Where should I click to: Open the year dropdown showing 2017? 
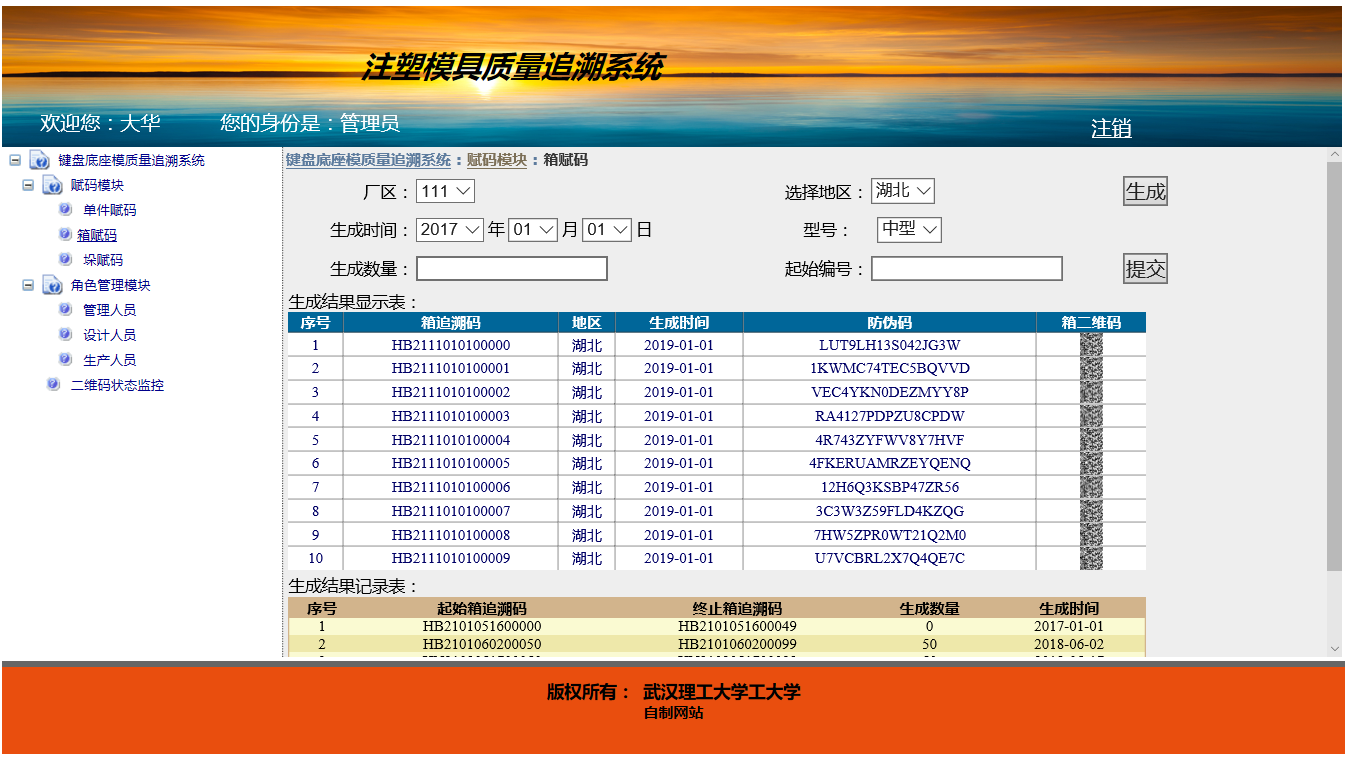click(450, 230)
